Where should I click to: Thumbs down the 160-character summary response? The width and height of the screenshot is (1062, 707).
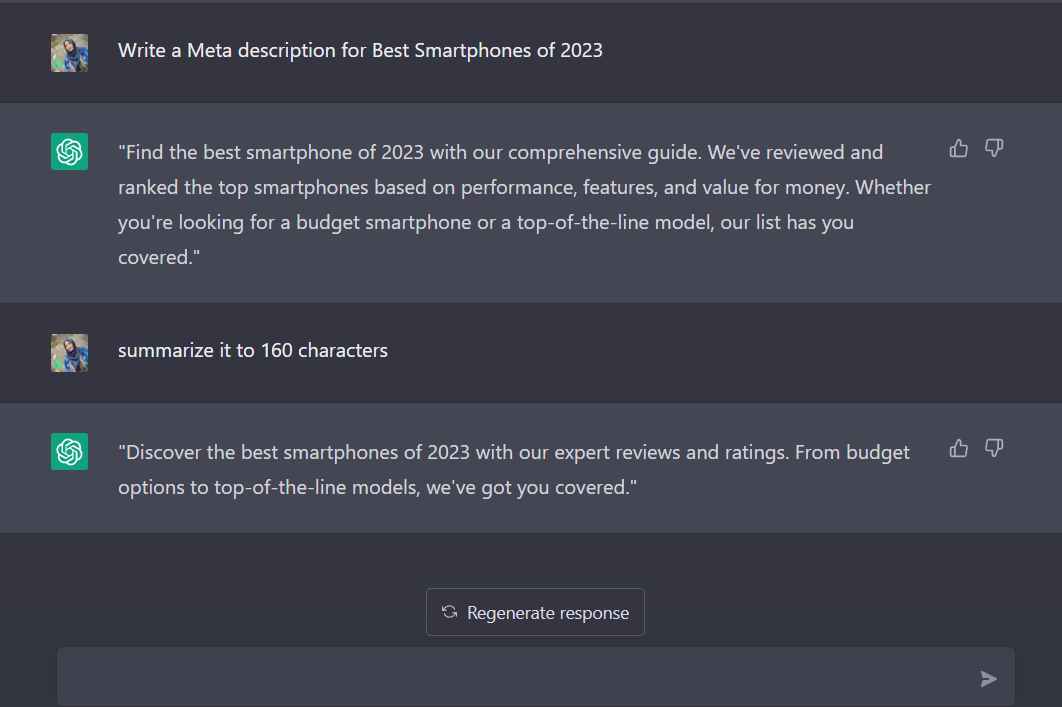pos(993,449)
